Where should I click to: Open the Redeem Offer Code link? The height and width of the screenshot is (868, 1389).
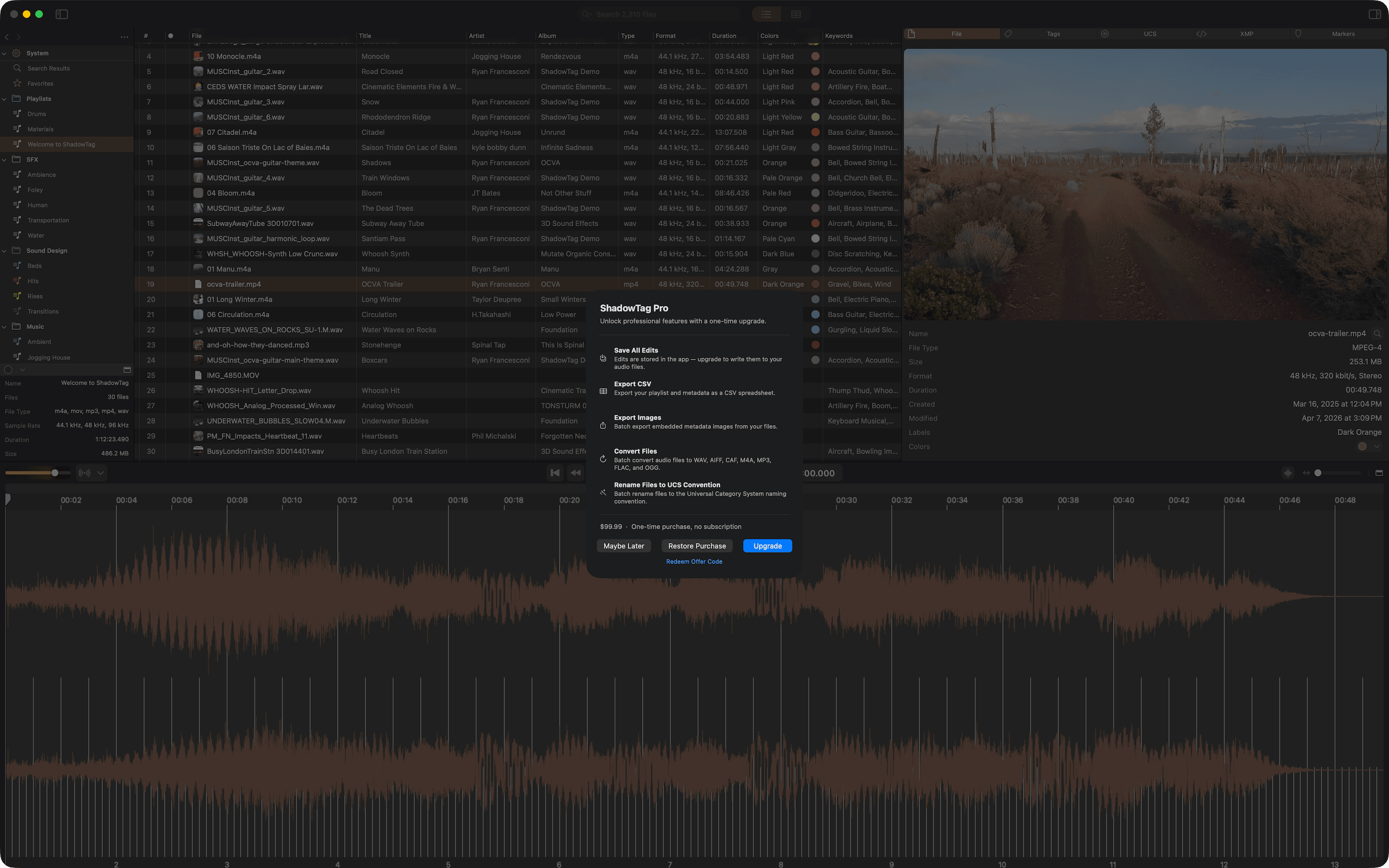(x=694, y=561)
